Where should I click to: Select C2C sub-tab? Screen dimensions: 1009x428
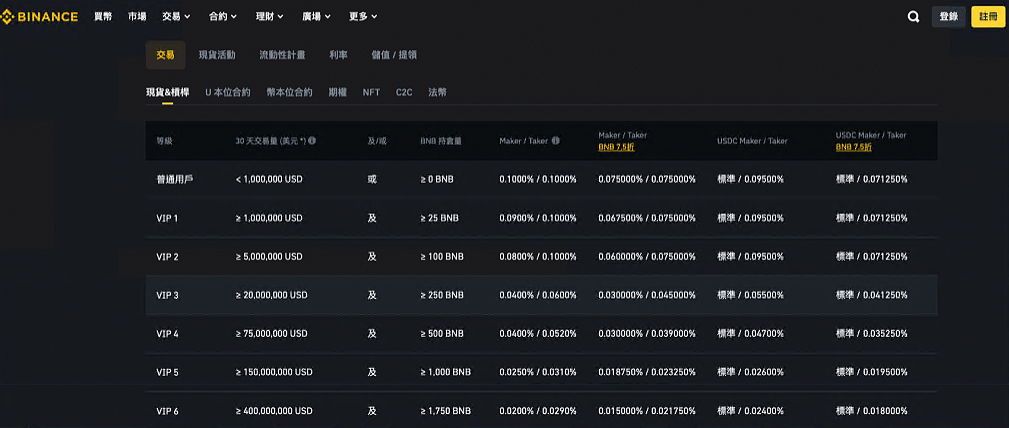(404, 93)
